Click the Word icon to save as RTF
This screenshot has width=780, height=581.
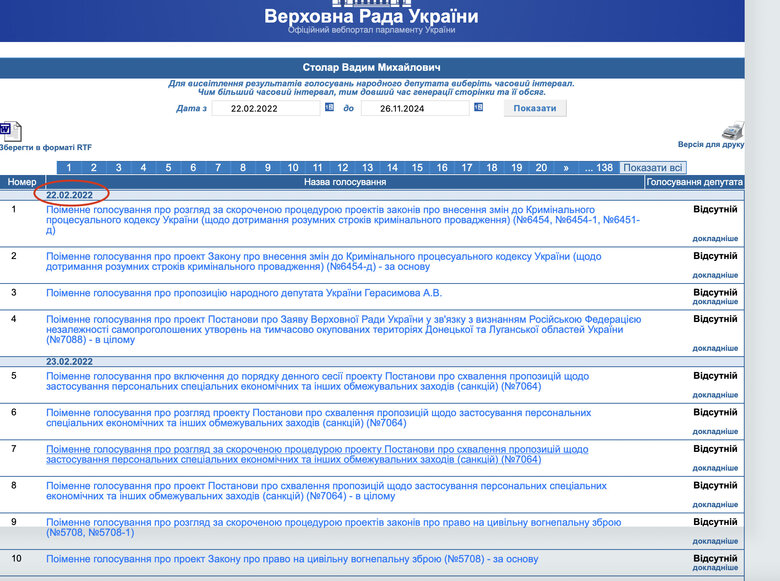(8, 130)
